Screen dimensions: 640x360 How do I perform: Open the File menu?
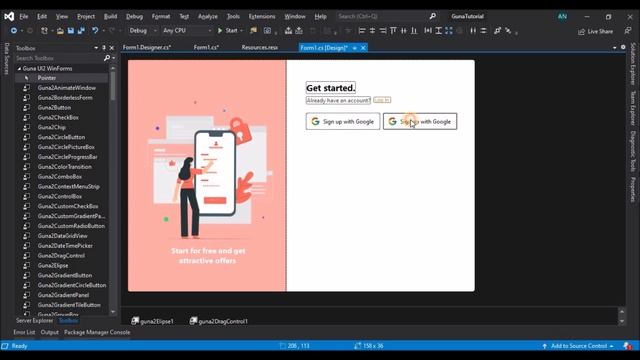24,16
